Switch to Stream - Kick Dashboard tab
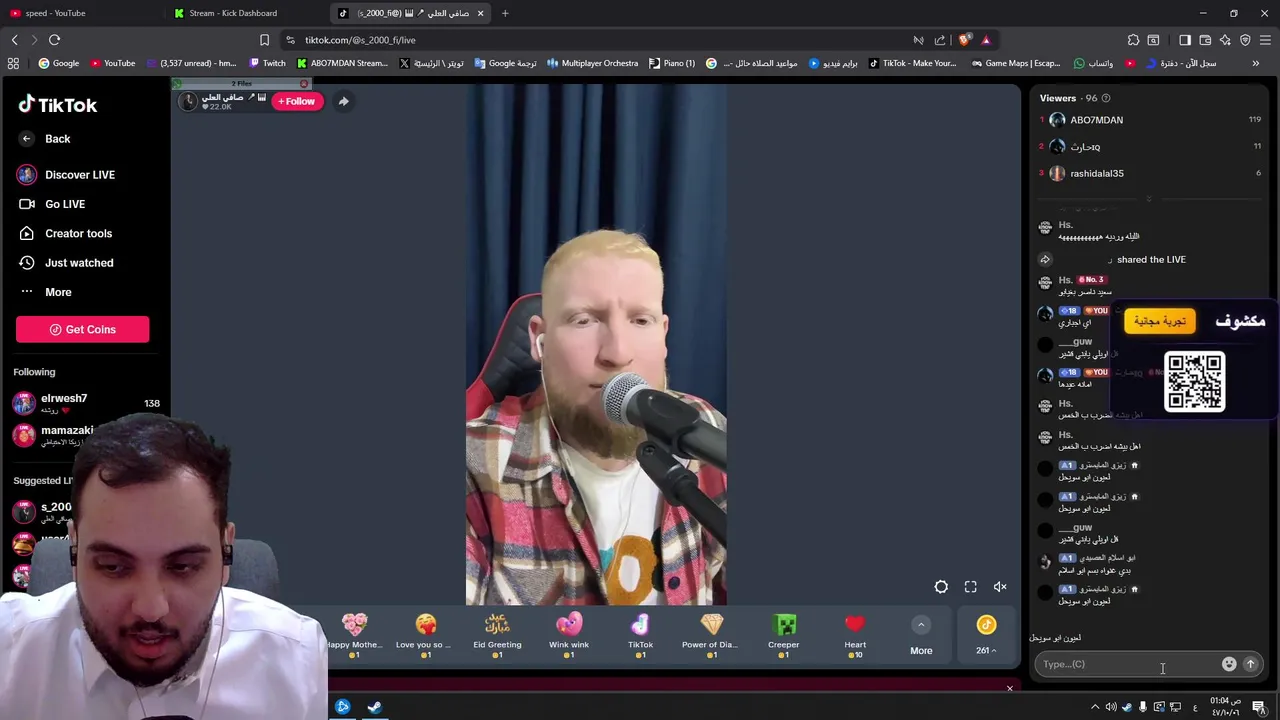 pyautogui.click(x=245, y=13)
